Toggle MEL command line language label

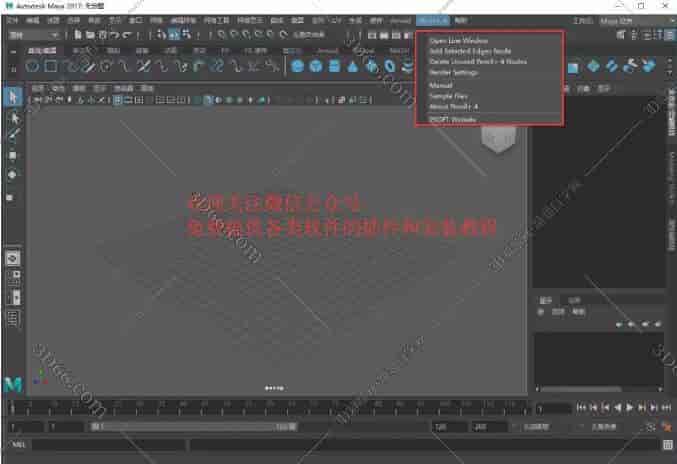(x=18, y=445)
